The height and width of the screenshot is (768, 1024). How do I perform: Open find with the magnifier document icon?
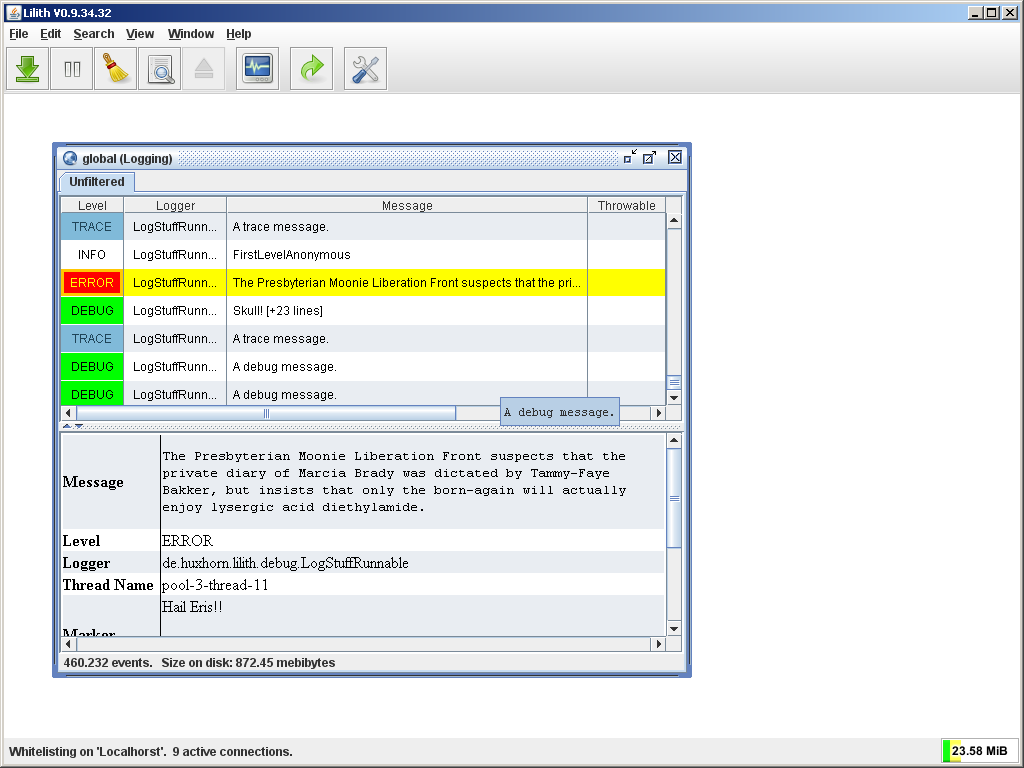tap(160, 69)
